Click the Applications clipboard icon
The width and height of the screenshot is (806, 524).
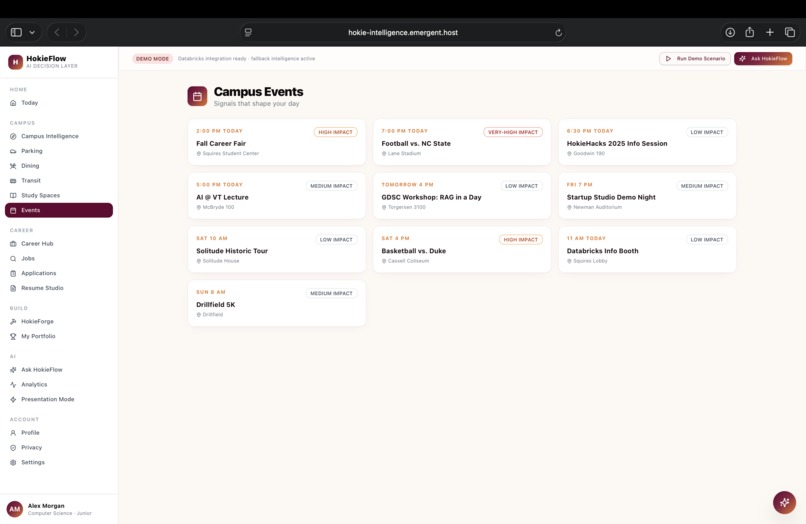click(13, 274)
